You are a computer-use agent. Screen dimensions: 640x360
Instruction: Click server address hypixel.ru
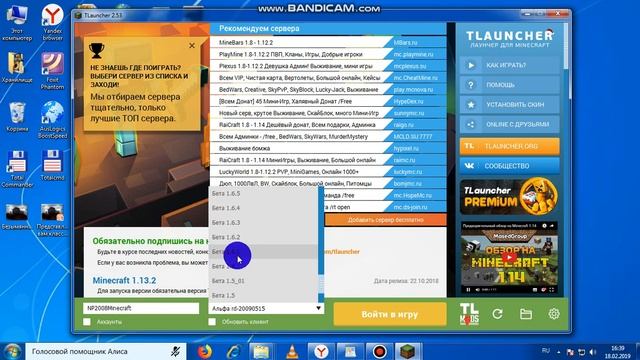point(406,149)
